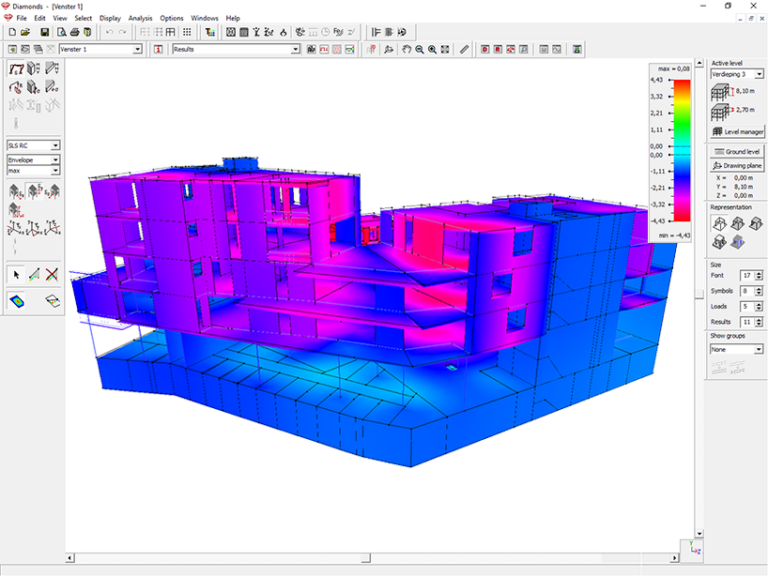Select the arrow pointer selection tool
The image size is (768, 576).
[15, 274]
